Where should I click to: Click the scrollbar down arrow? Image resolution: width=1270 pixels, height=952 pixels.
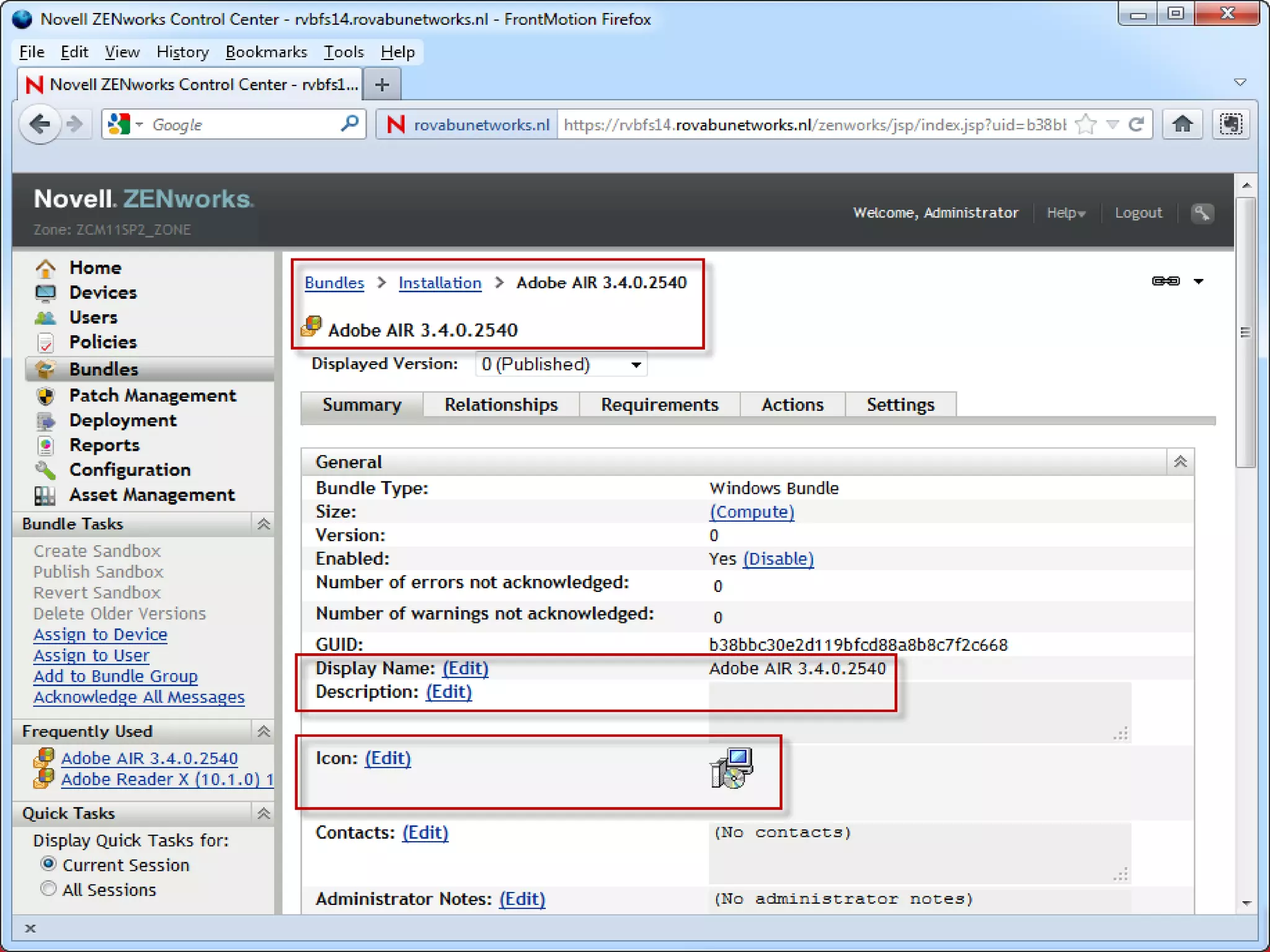(1246, 904)
